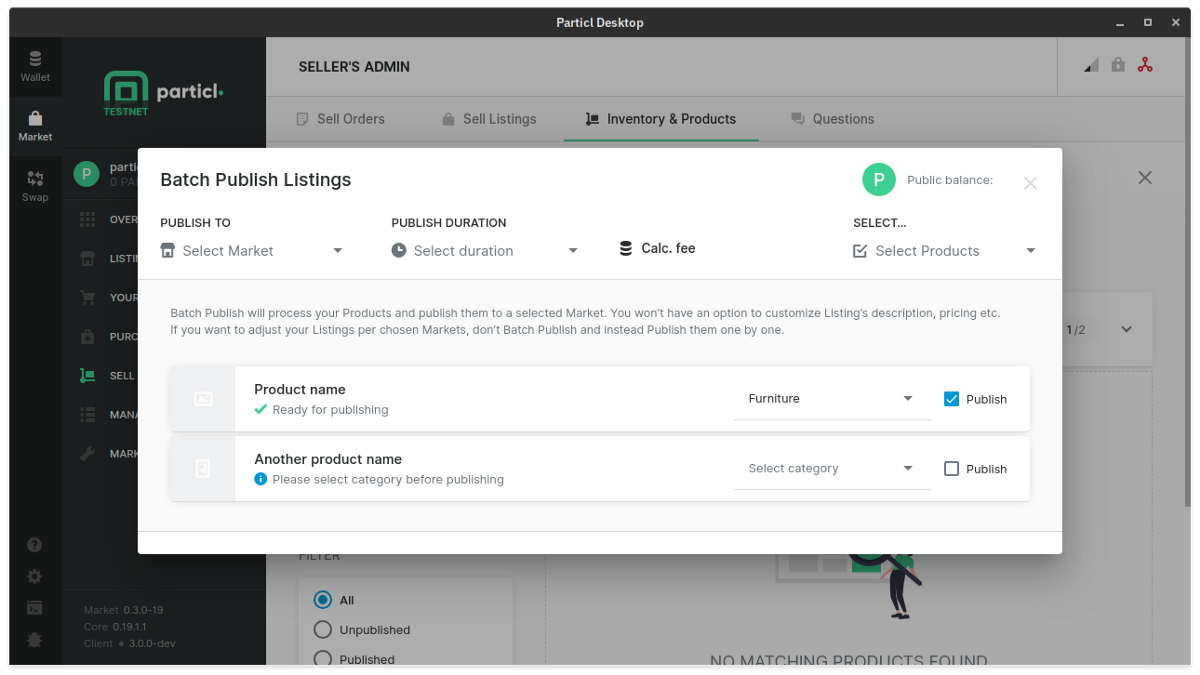Check the network signal status icon

click(1091, 65)
